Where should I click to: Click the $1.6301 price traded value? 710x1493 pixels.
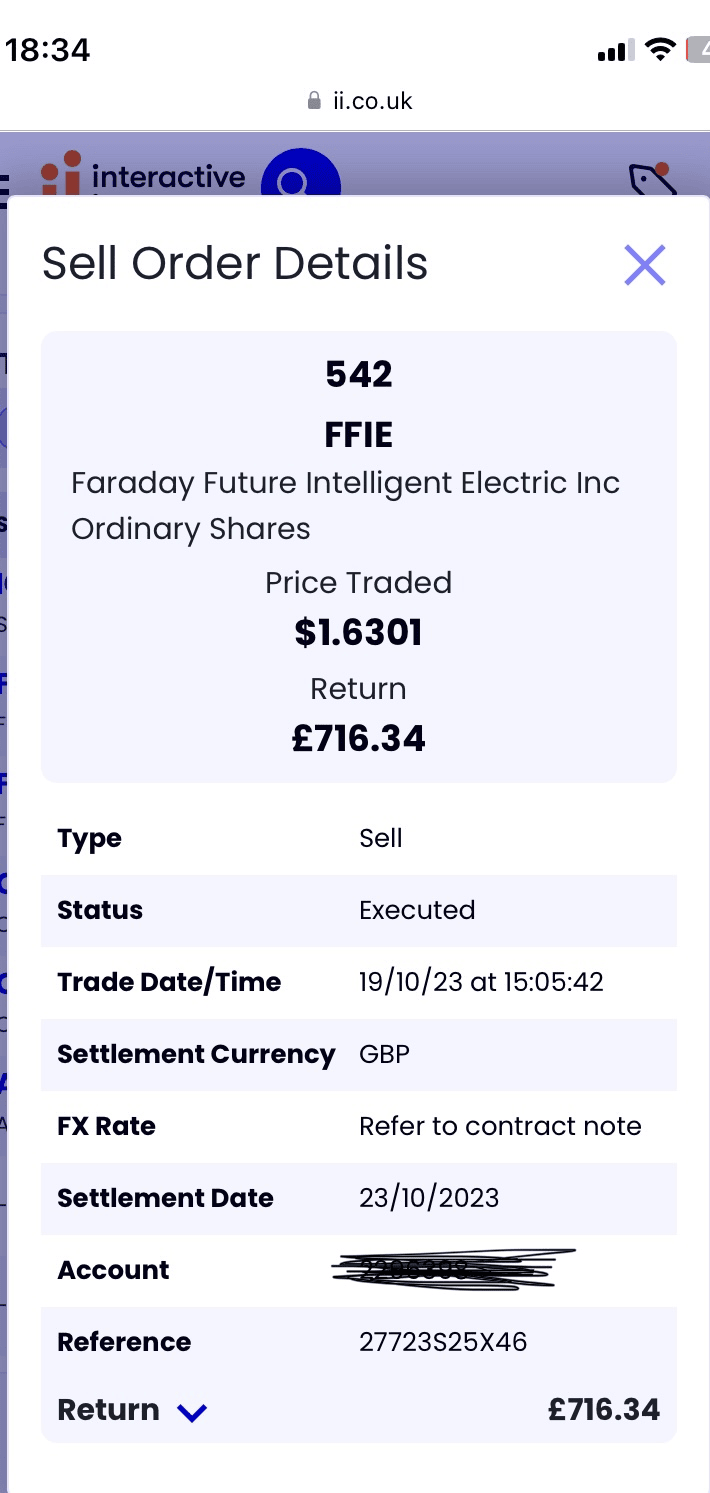click(358, 633)
